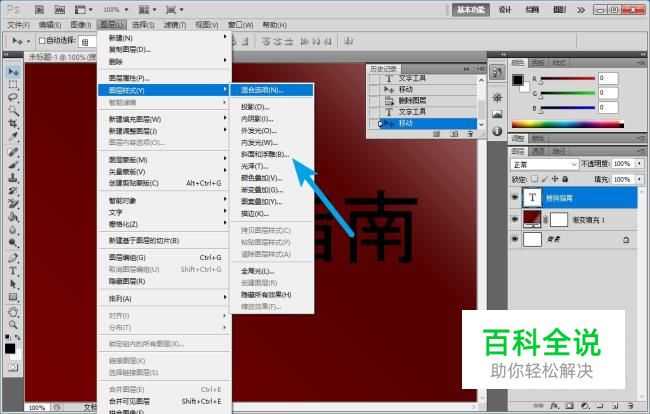The height and width of the screenshot is (414, 650).
Task: Open the opacity (不透明度) slider arrow
Action: tap(640, 164)
